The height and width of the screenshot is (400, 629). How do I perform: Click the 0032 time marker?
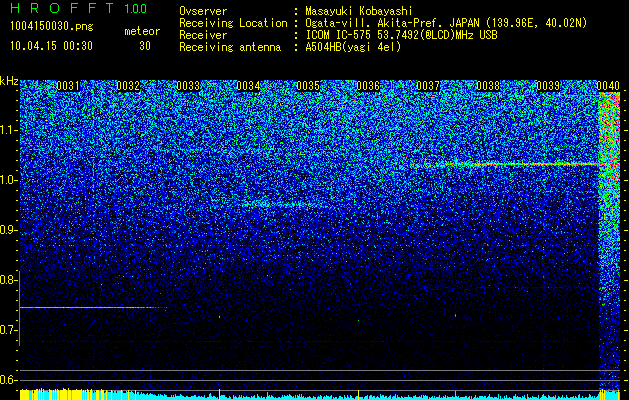click(128, 86)
